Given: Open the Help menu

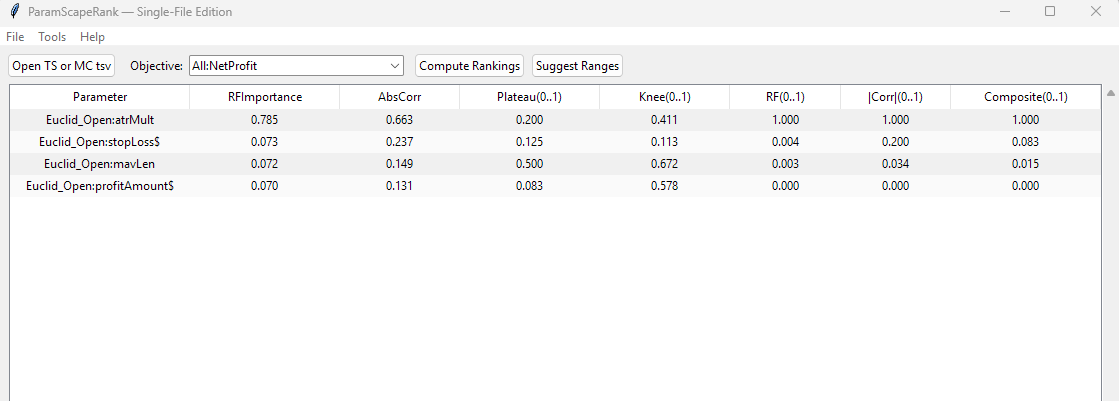Looking at the screenshot, I should [92, 37].
